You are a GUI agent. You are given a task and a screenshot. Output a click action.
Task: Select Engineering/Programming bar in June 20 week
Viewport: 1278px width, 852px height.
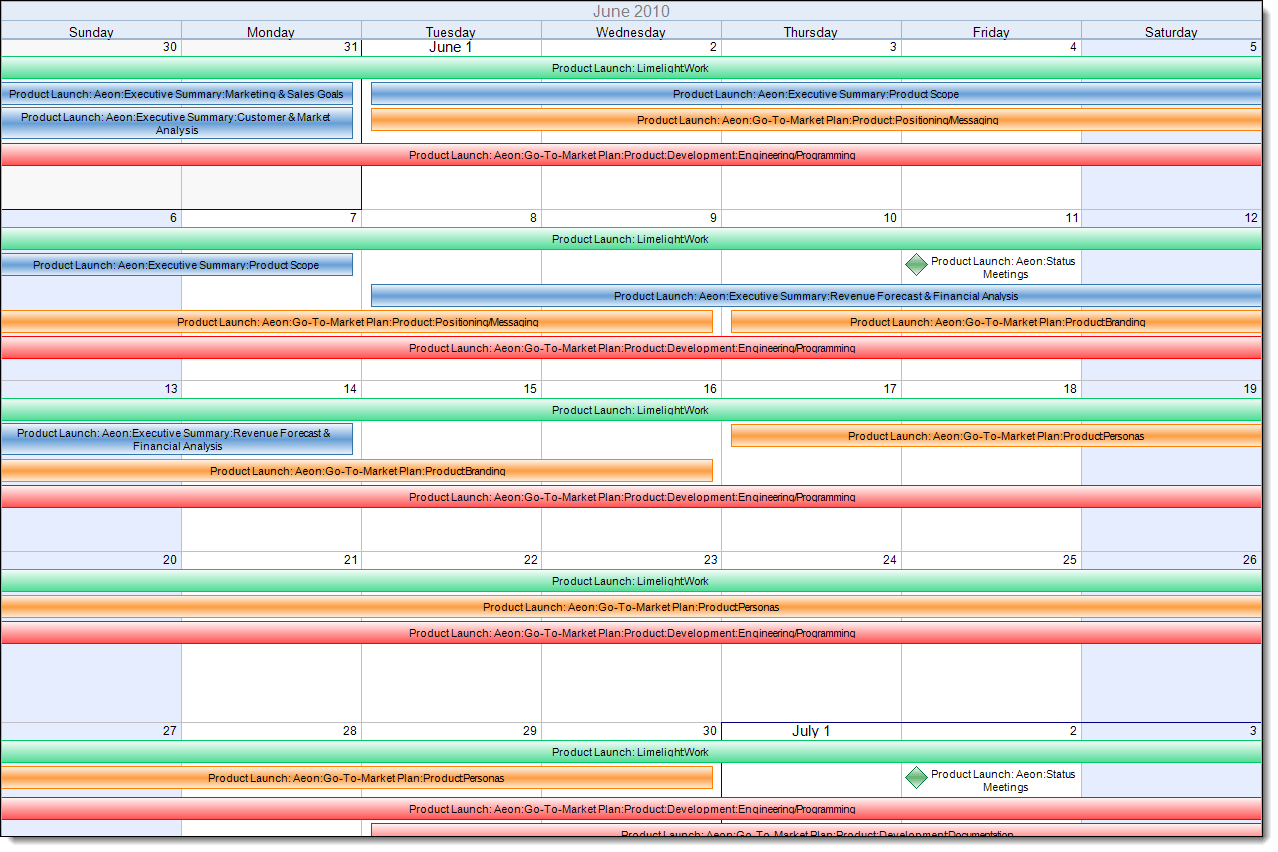click(x=631, y=633)
